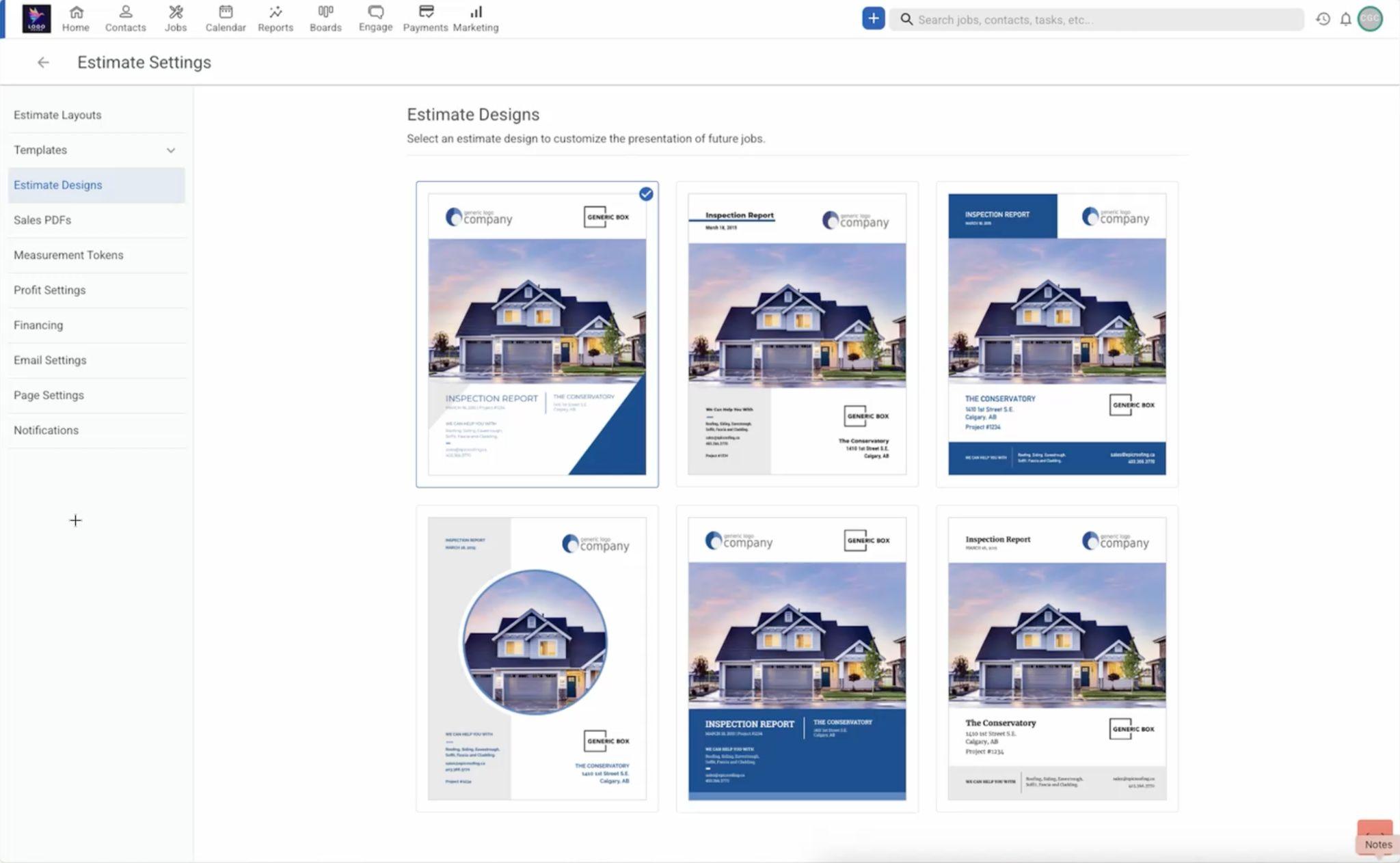Open Marketing bar chart icon

click(476, 12)
